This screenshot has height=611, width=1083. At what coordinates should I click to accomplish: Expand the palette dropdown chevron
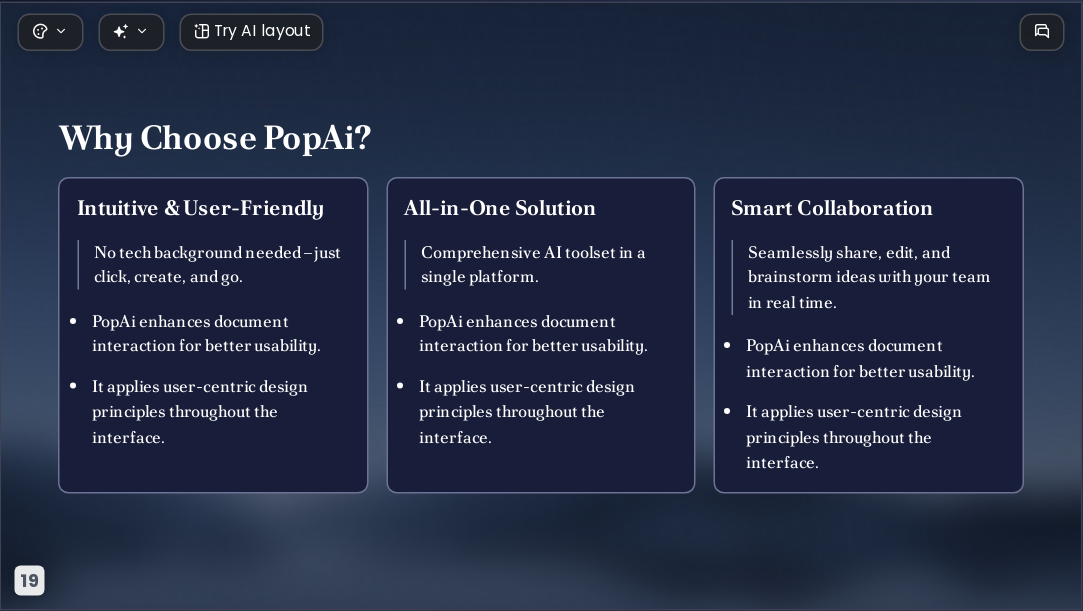coord(61,31)
